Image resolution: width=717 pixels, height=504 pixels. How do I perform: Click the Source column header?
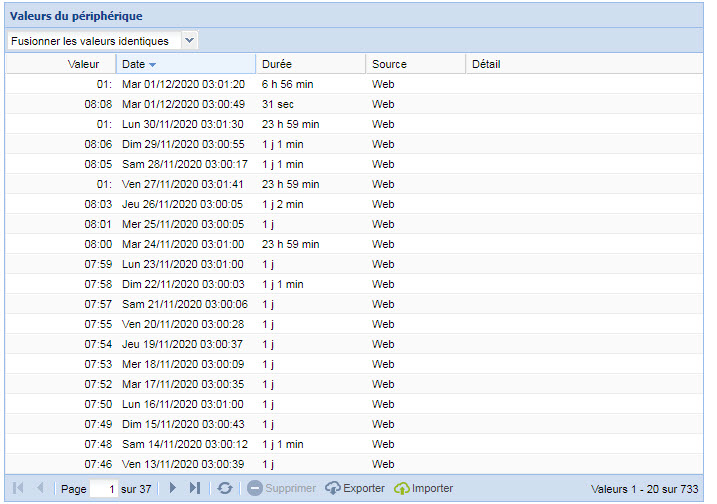[x=389, y=64]
